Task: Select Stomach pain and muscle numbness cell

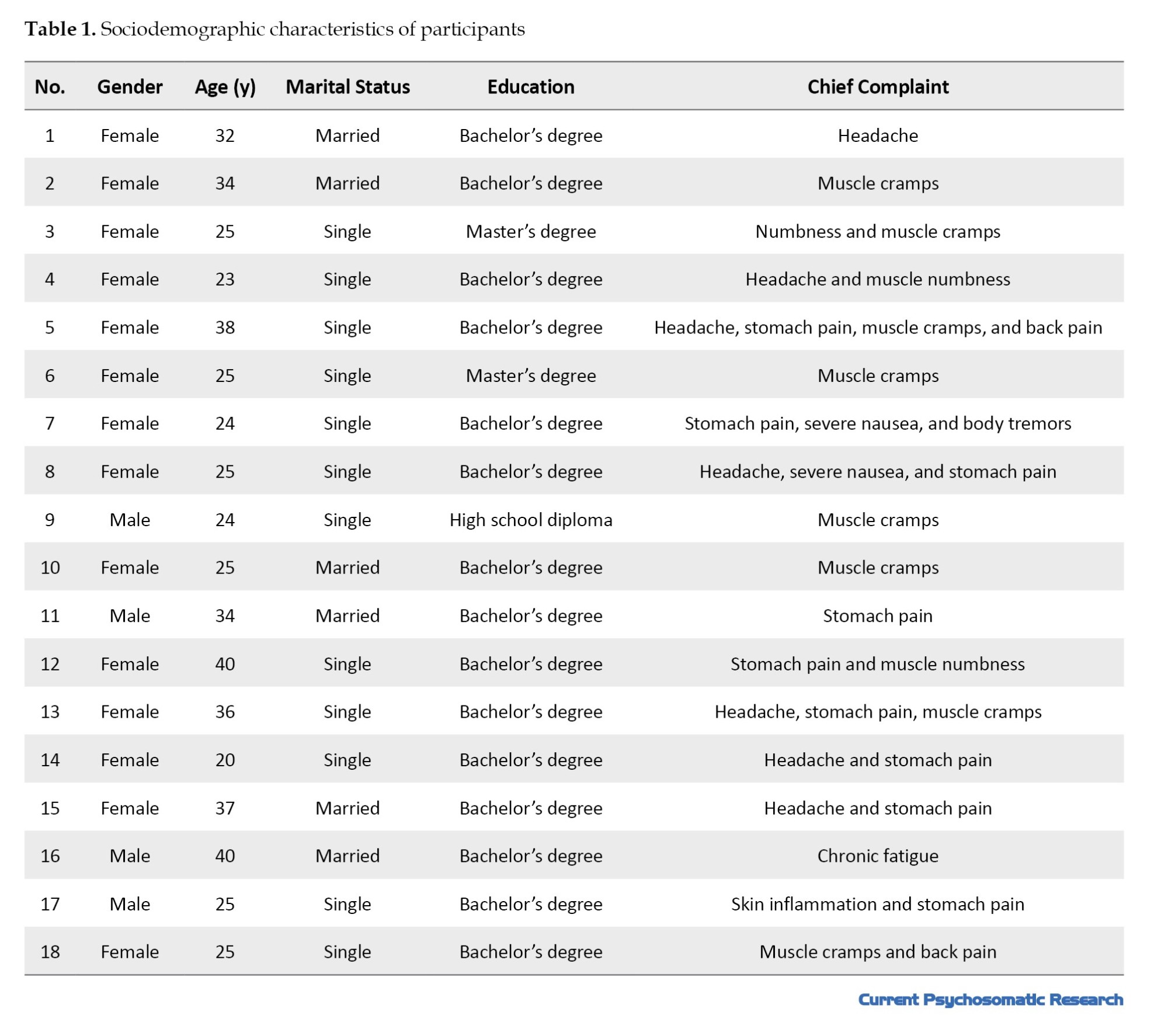Action: coord(877,664)
